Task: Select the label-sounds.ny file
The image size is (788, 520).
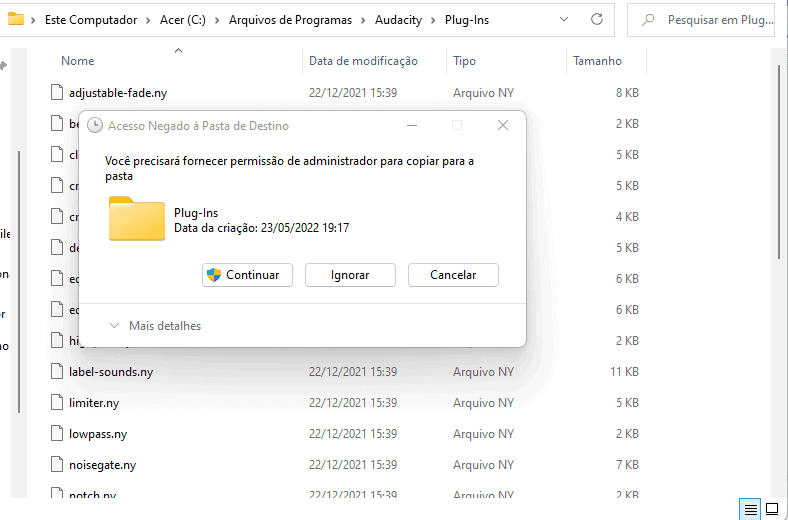Action: pos(111,372)
